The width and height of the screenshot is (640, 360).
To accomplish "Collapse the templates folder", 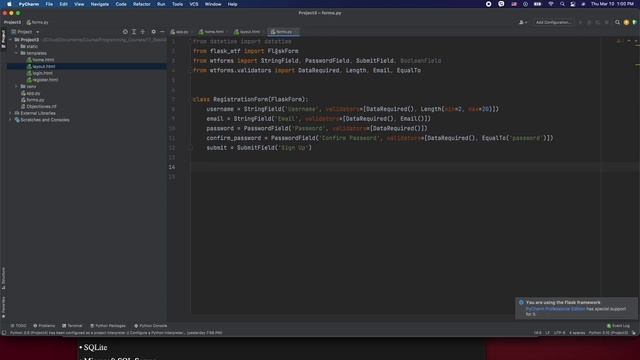I will click(x=17, y=53).
